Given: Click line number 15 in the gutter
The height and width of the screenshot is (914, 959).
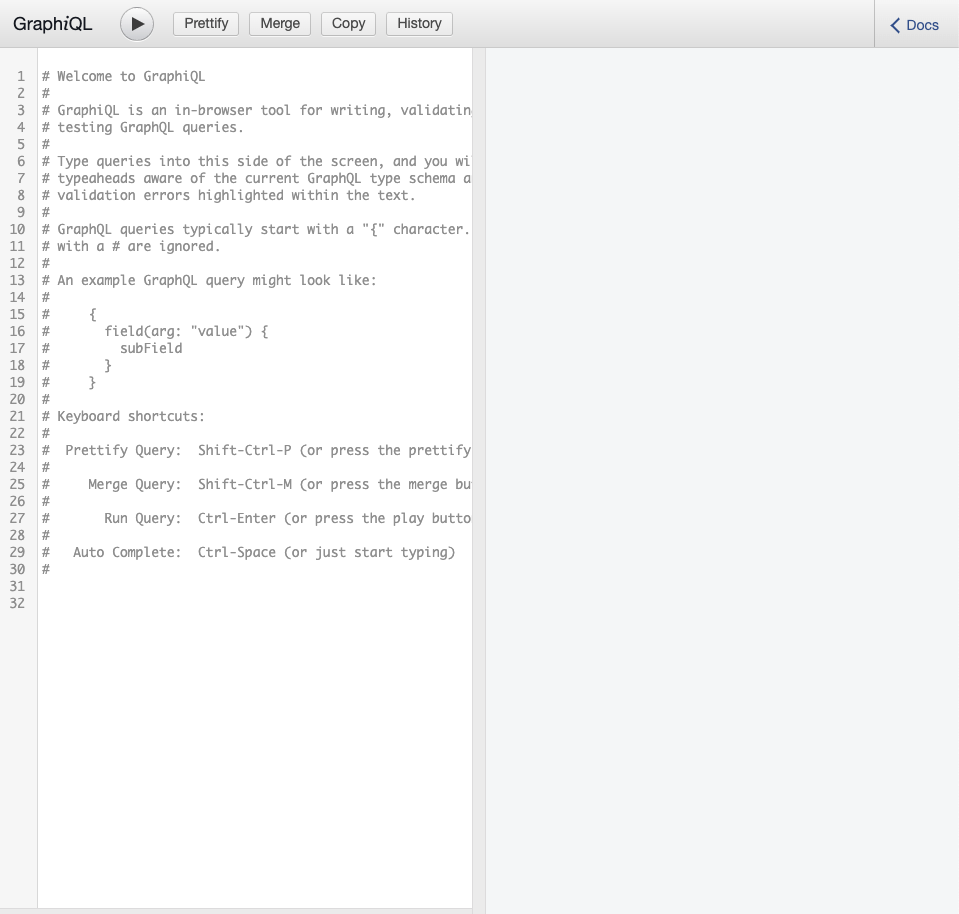Looking at the screenshot, I should 17,314.
